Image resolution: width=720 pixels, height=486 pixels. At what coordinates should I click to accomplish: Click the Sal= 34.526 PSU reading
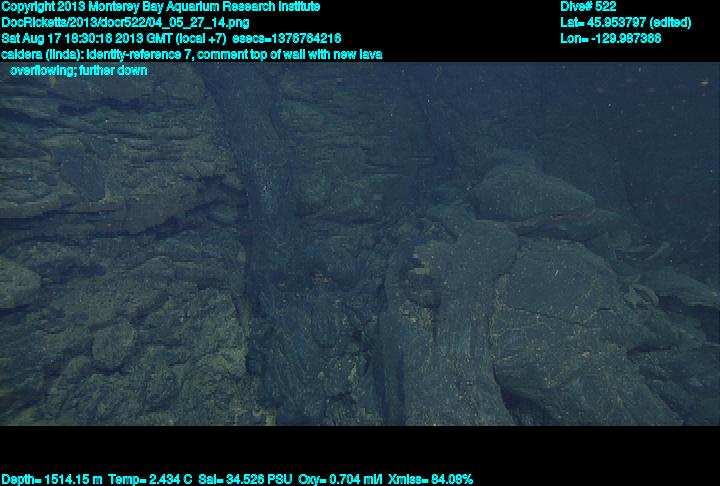point(245,480)
